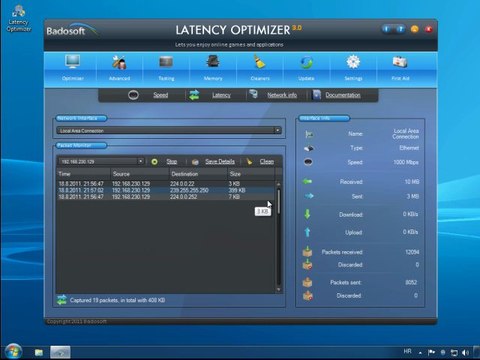480x360 pixels.
Task: Click the green Stop capture icon
Action: coord(154,162)
